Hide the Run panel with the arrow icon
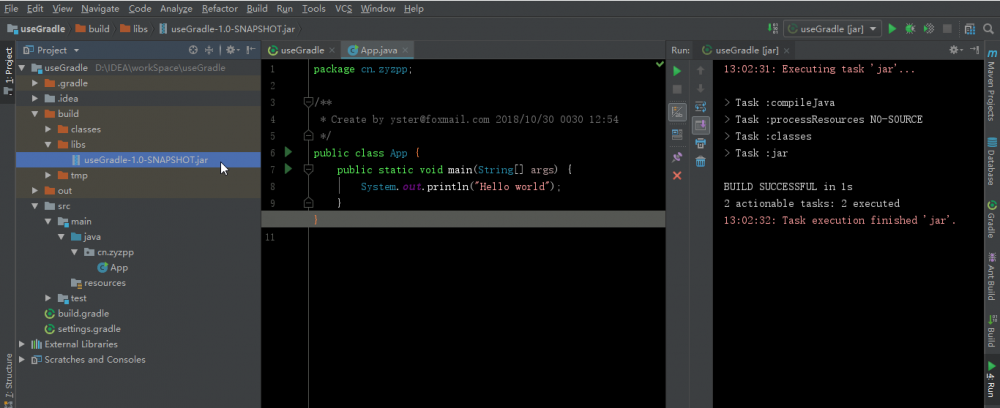This screenshot has width=1000, height=408. click(x=974, y=50)
